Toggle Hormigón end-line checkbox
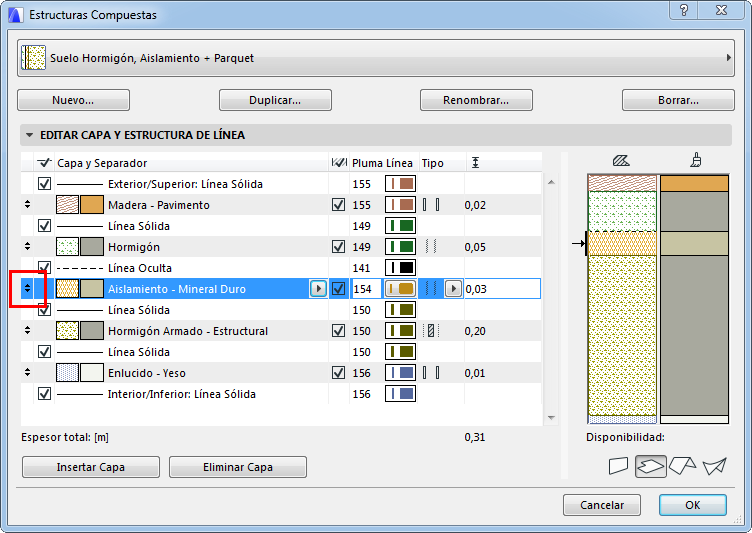The image size is (752, 533). [x=339, y=247]
